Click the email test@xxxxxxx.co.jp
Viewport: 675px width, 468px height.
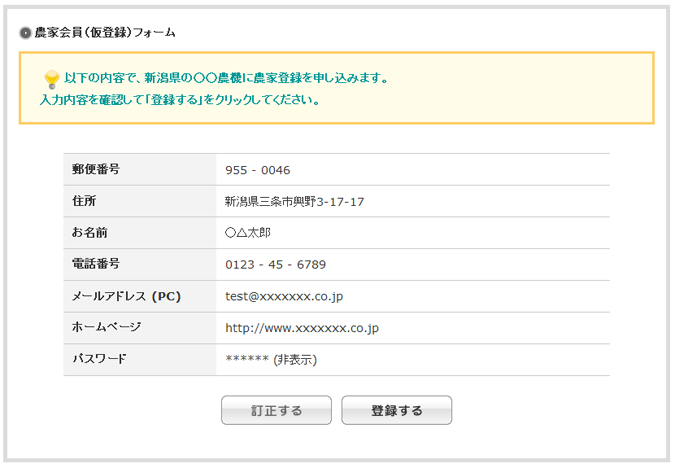coord(284,297)
